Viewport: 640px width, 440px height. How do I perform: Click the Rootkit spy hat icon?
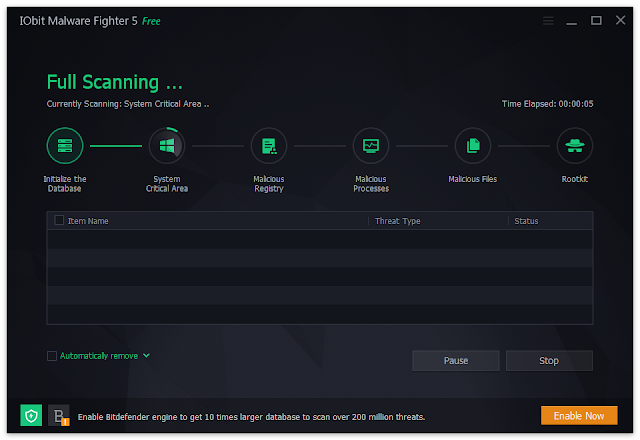tap(575, 146)
